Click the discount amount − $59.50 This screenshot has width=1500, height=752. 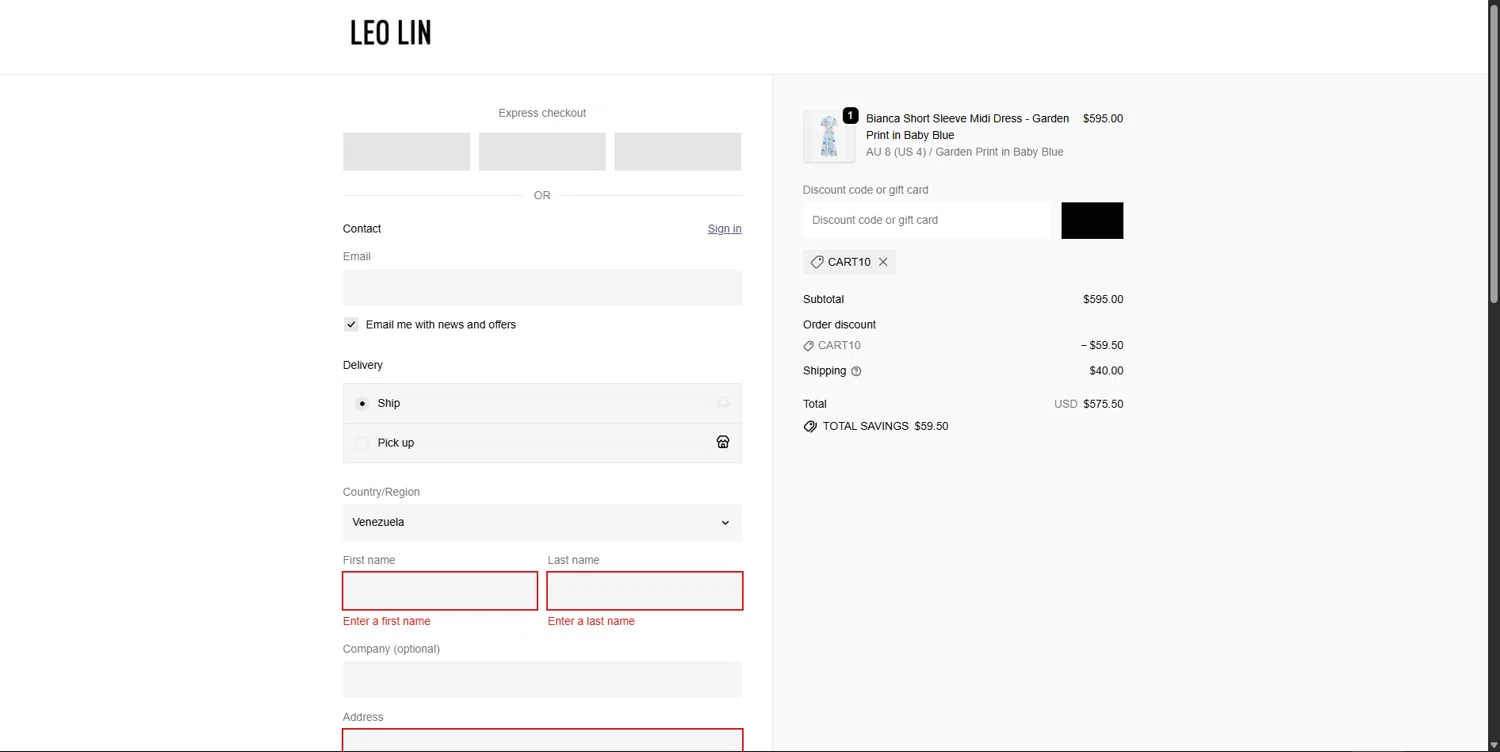[1102, 346]
